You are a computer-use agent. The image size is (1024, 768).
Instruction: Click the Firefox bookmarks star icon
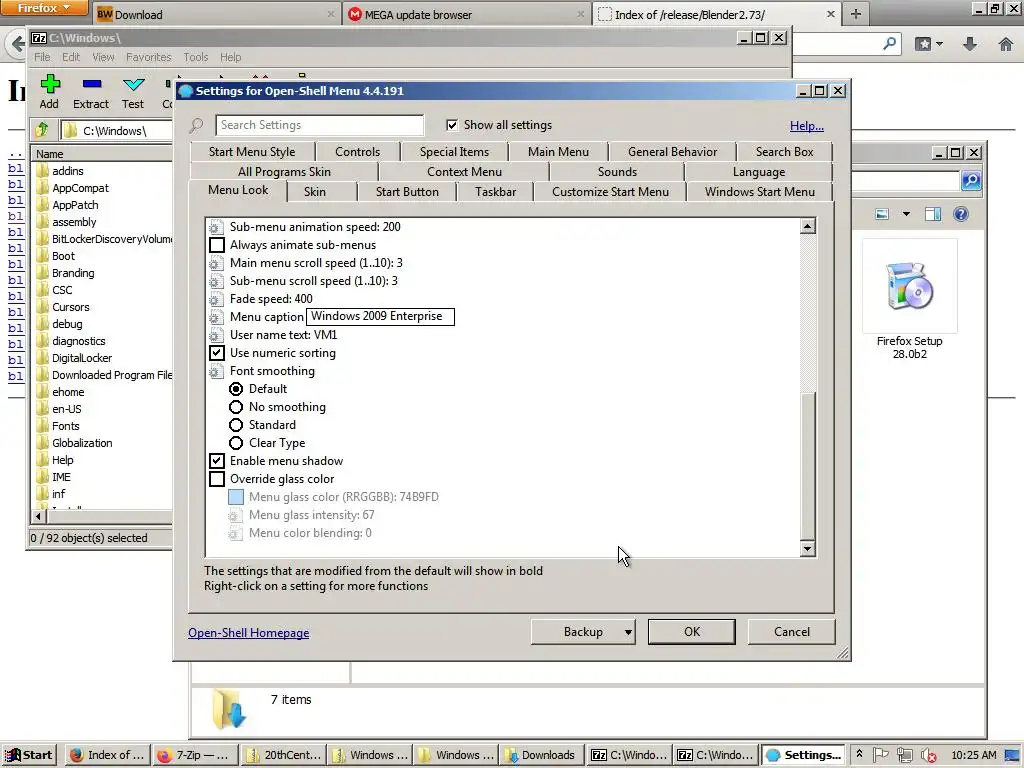(923, 44)
